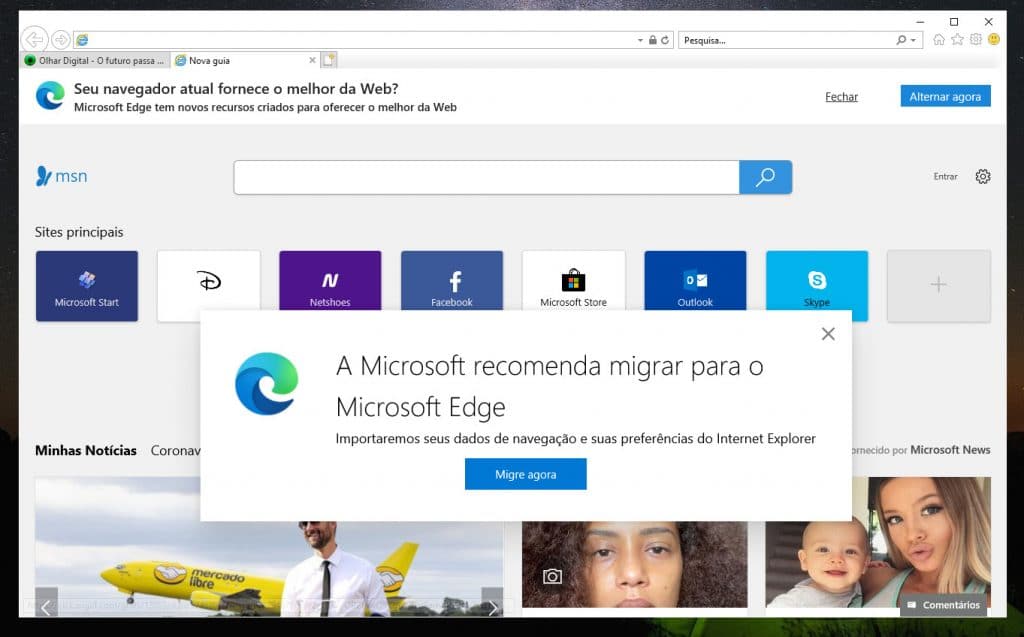1024x637 pixels.
Task: Close the Edge migration popup with X
Action: tap(828, 334)
